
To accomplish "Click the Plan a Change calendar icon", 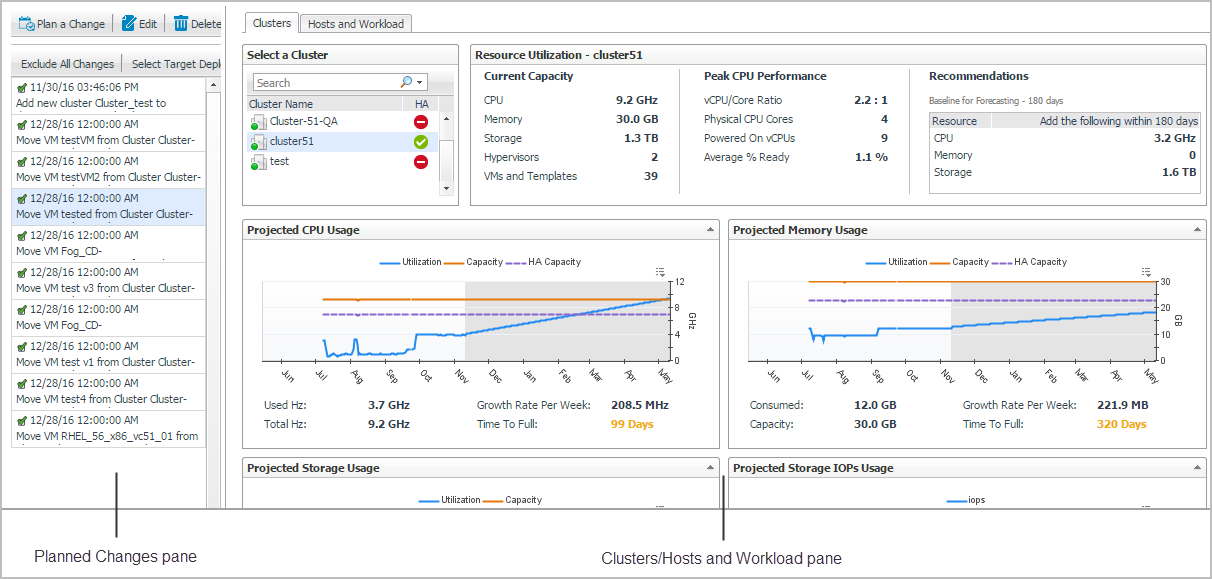I will click(x=26, y=23).
